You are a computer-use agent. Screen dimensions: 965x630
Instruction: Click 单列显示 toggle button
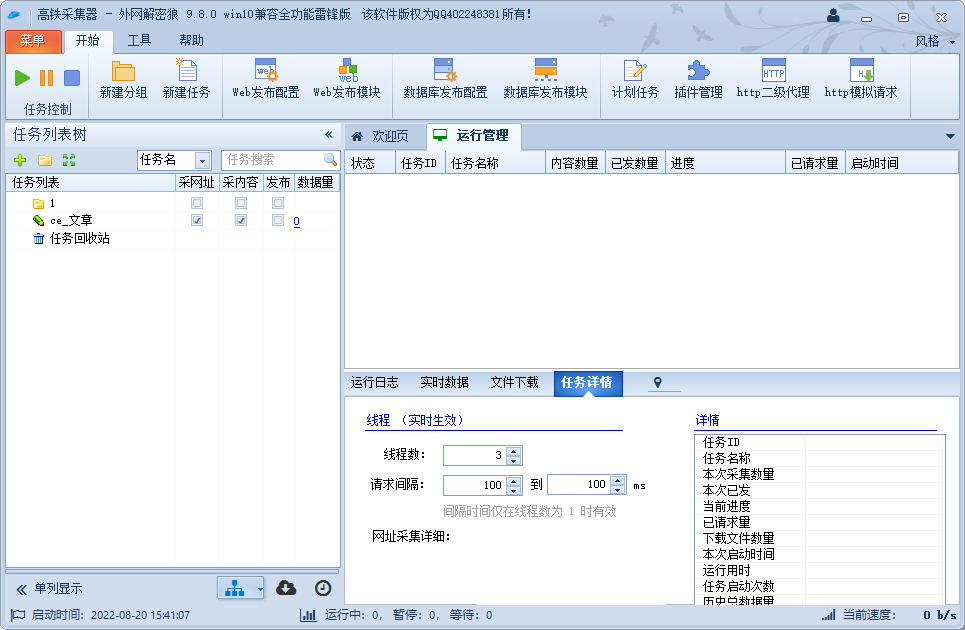pyautogui.click(x=49, y=589)
